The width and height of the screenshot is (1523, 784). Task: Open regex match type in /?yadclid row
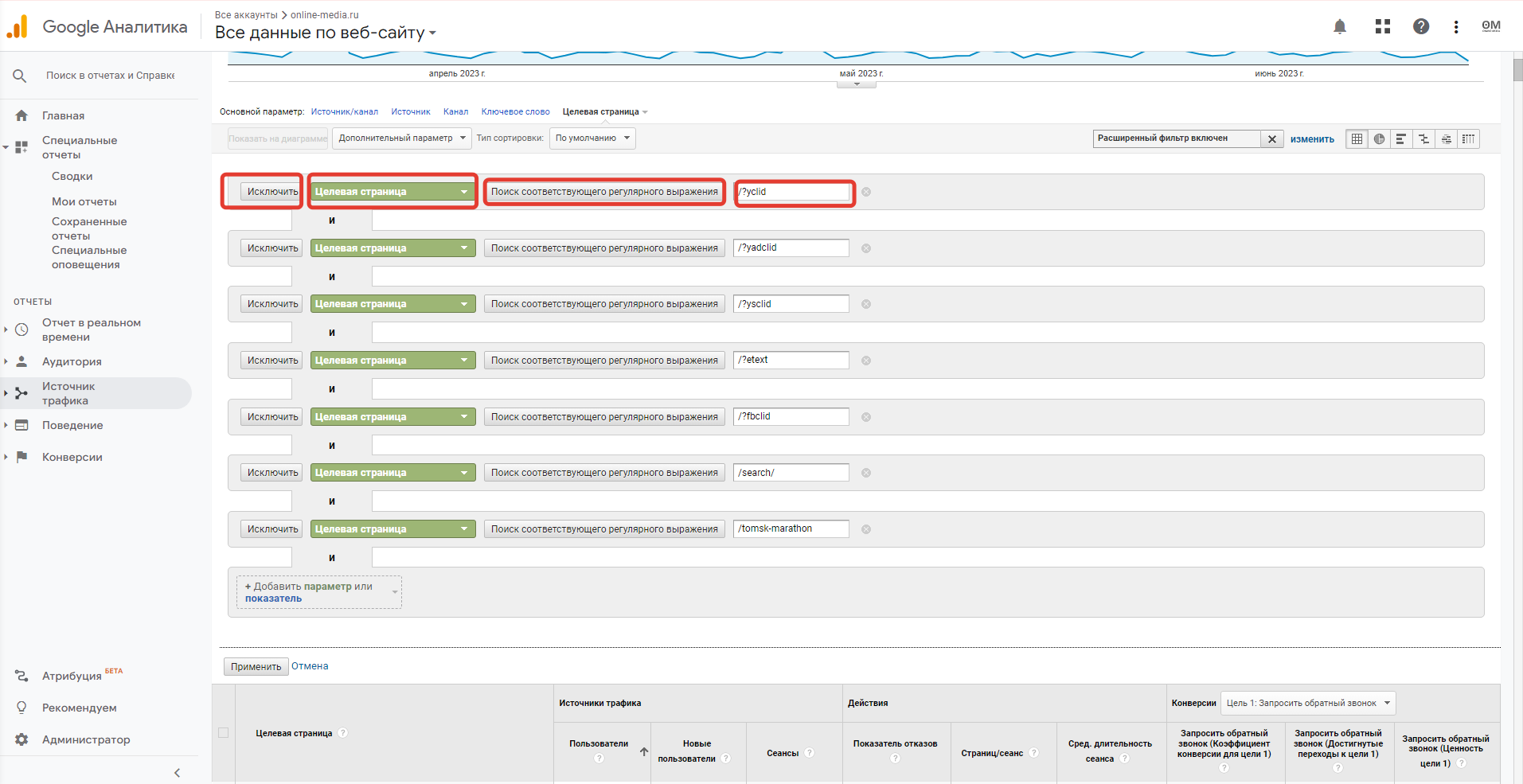604,248
